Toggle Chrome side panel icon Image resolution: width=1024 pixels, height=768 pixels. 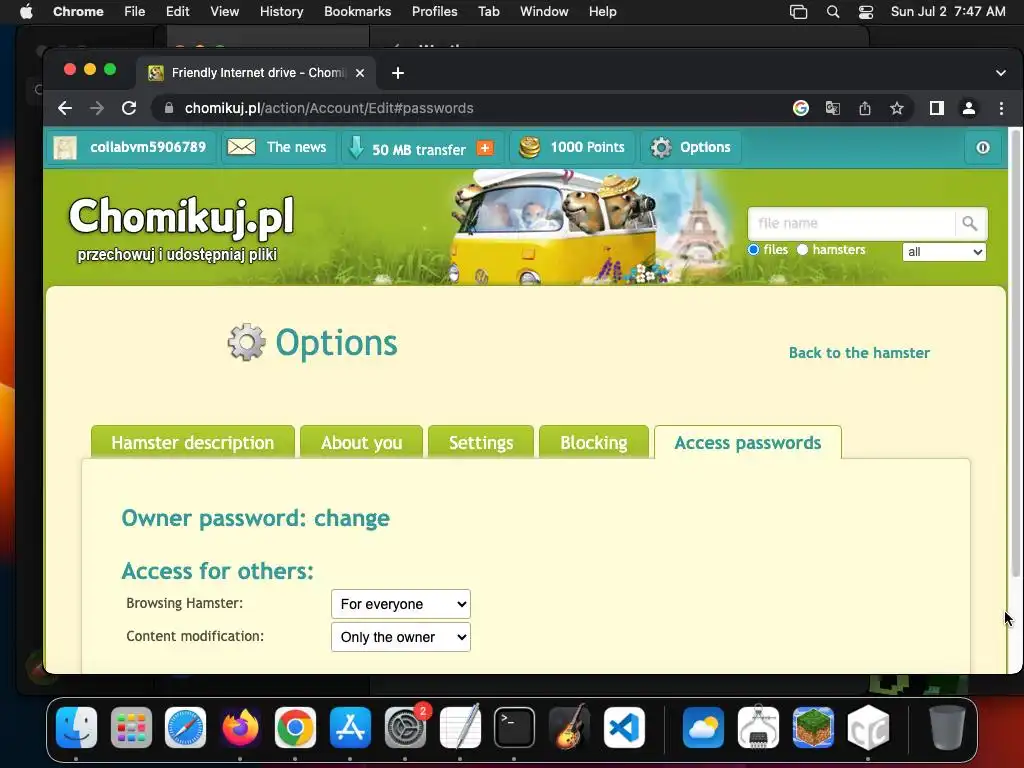point(936,108)
